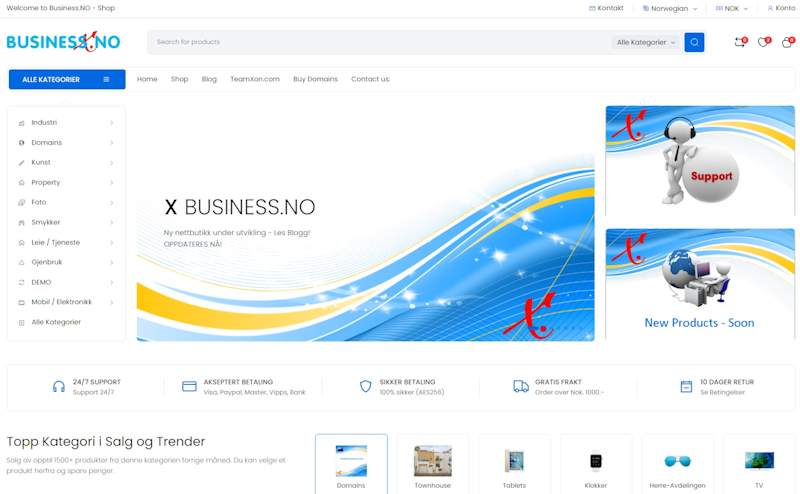Click the Support banner image

[700, 161]
